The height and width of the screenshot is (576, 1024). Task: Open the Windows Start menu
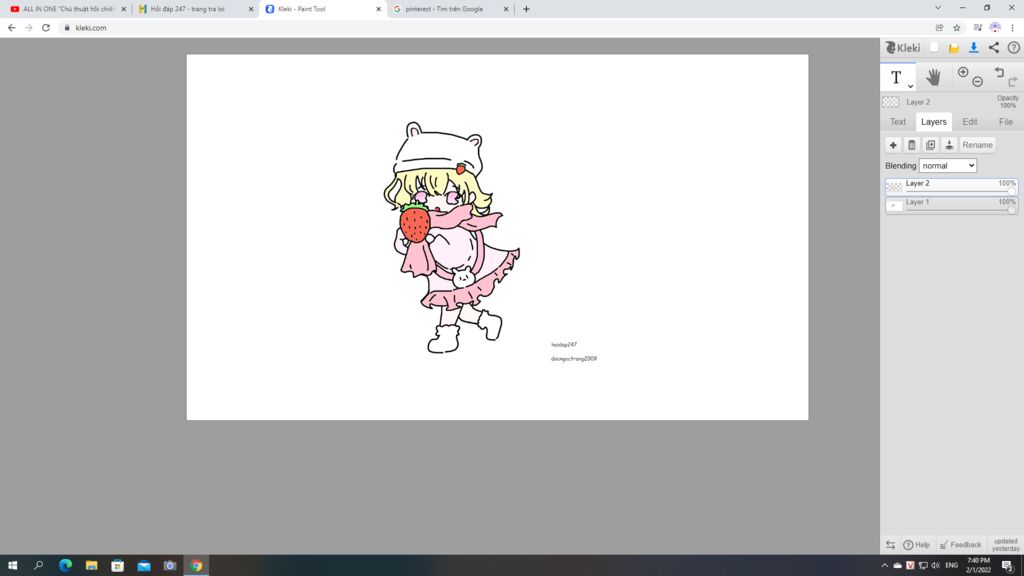(x=12, y=566)
